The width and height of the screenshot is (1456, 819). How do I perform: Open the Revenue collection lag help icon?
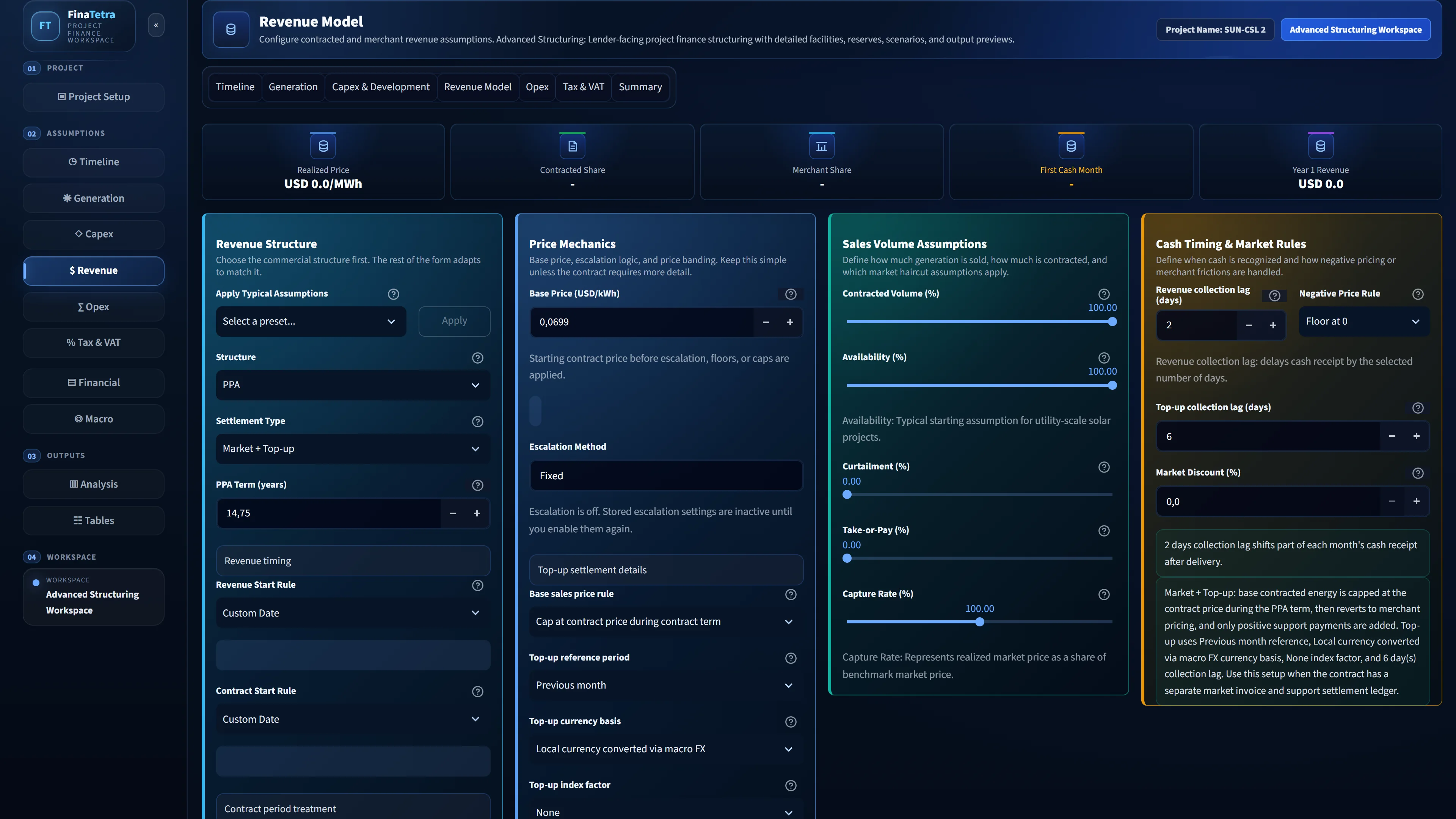click(1274, 296)
